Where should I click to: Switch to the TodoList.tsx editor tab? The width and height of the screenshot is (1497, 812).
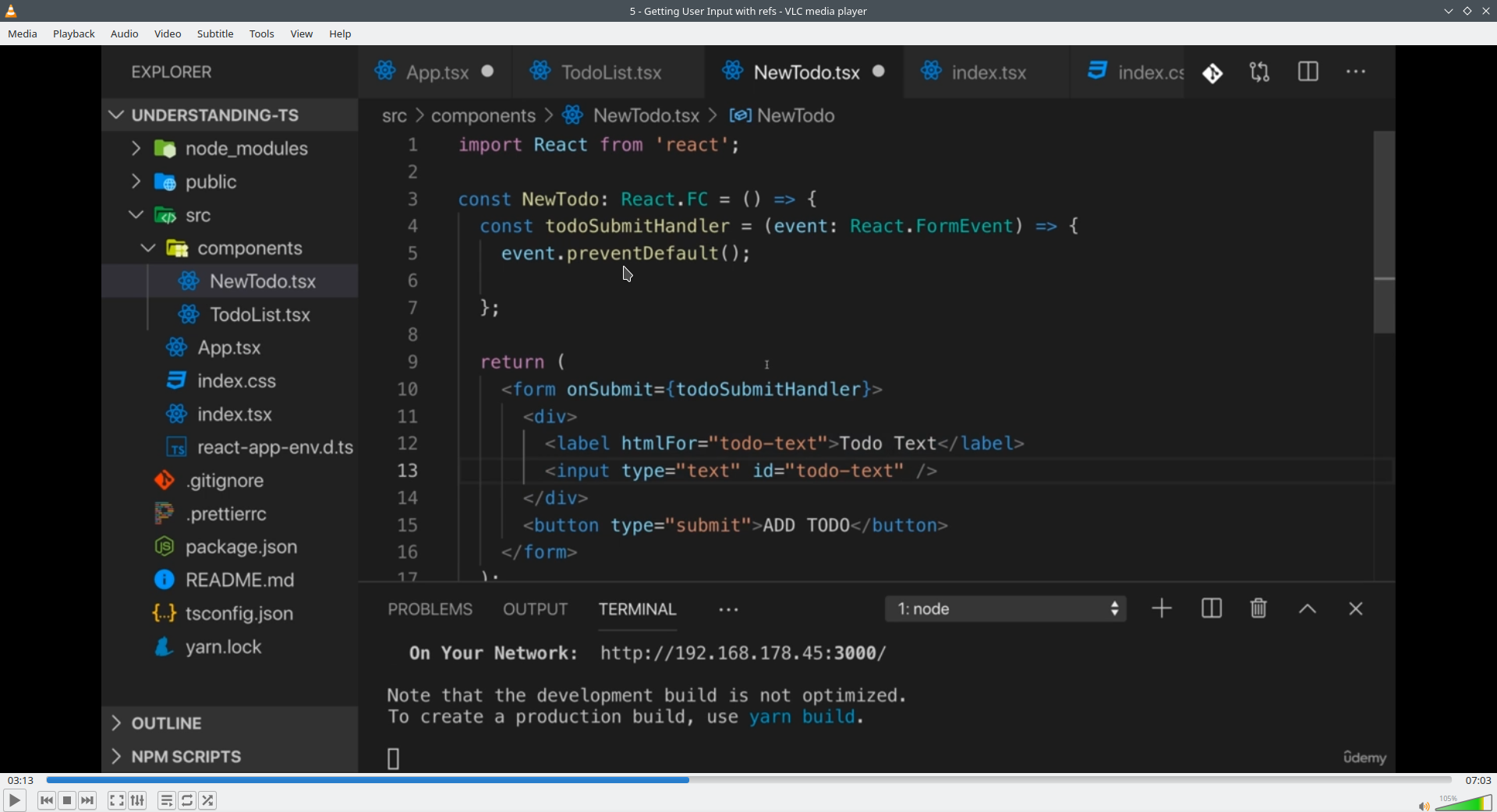(x=608, y=72)
